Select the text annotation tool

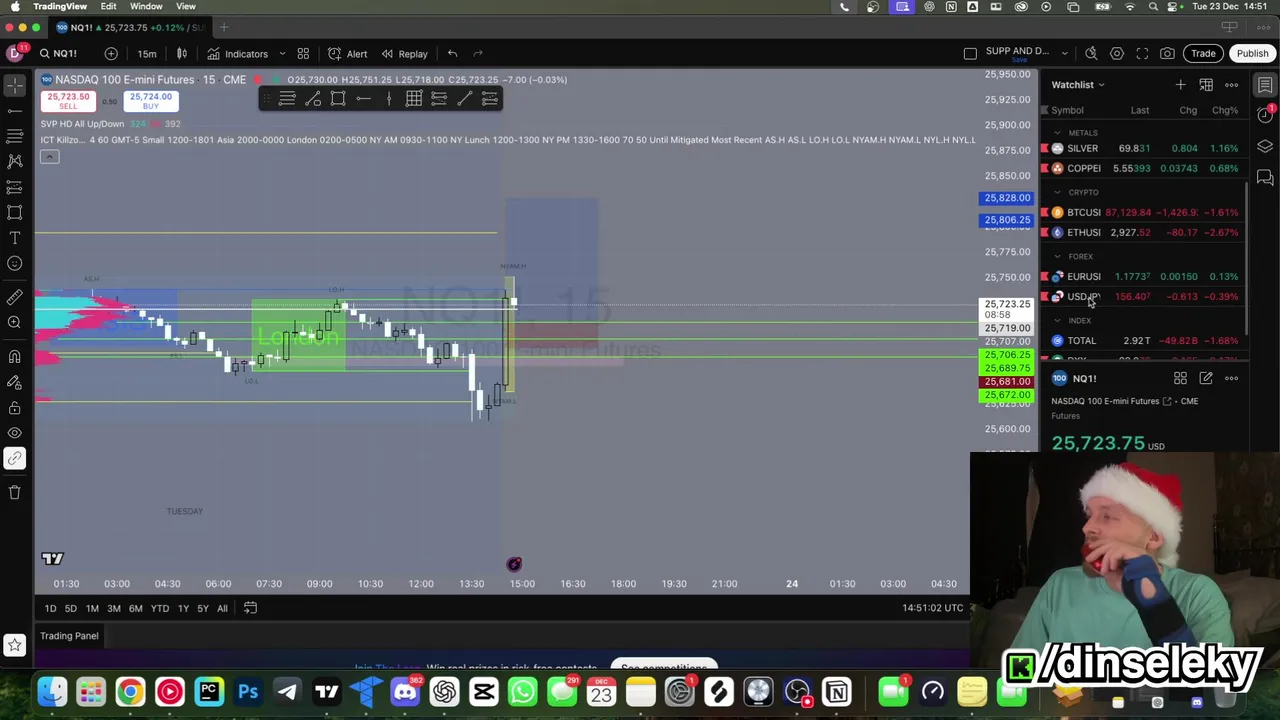[x=15, y=238]
